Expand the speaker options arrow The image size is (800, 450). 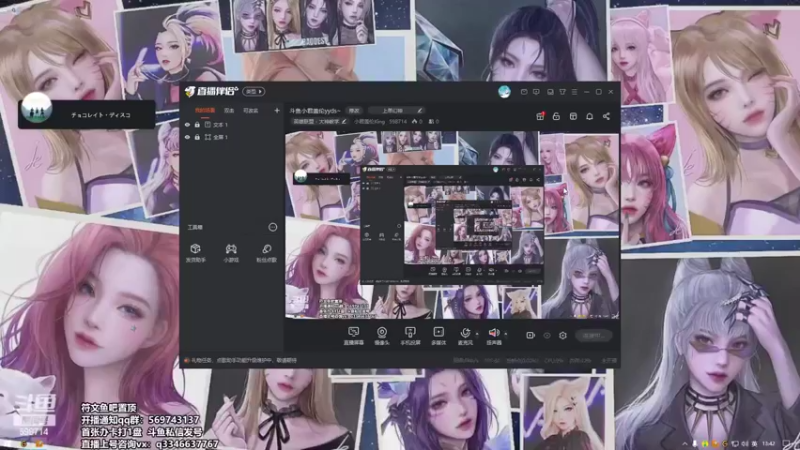coord(506,334)
